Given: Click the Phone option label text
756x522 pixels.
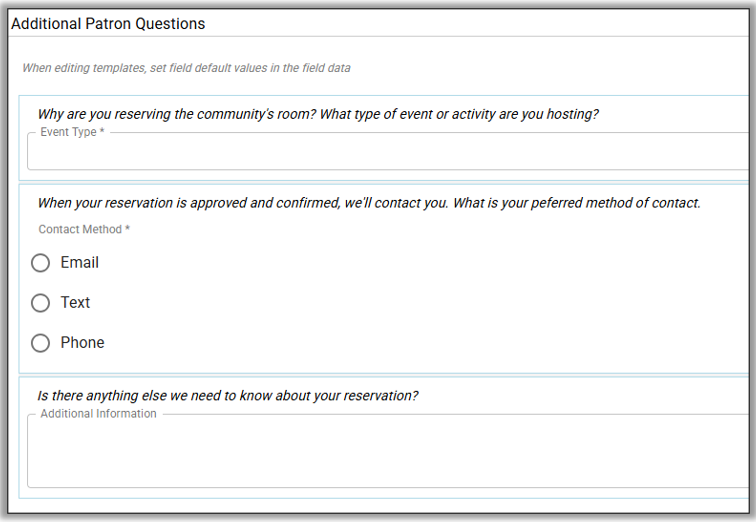Looking at the screenshot, I should point(82,343).
